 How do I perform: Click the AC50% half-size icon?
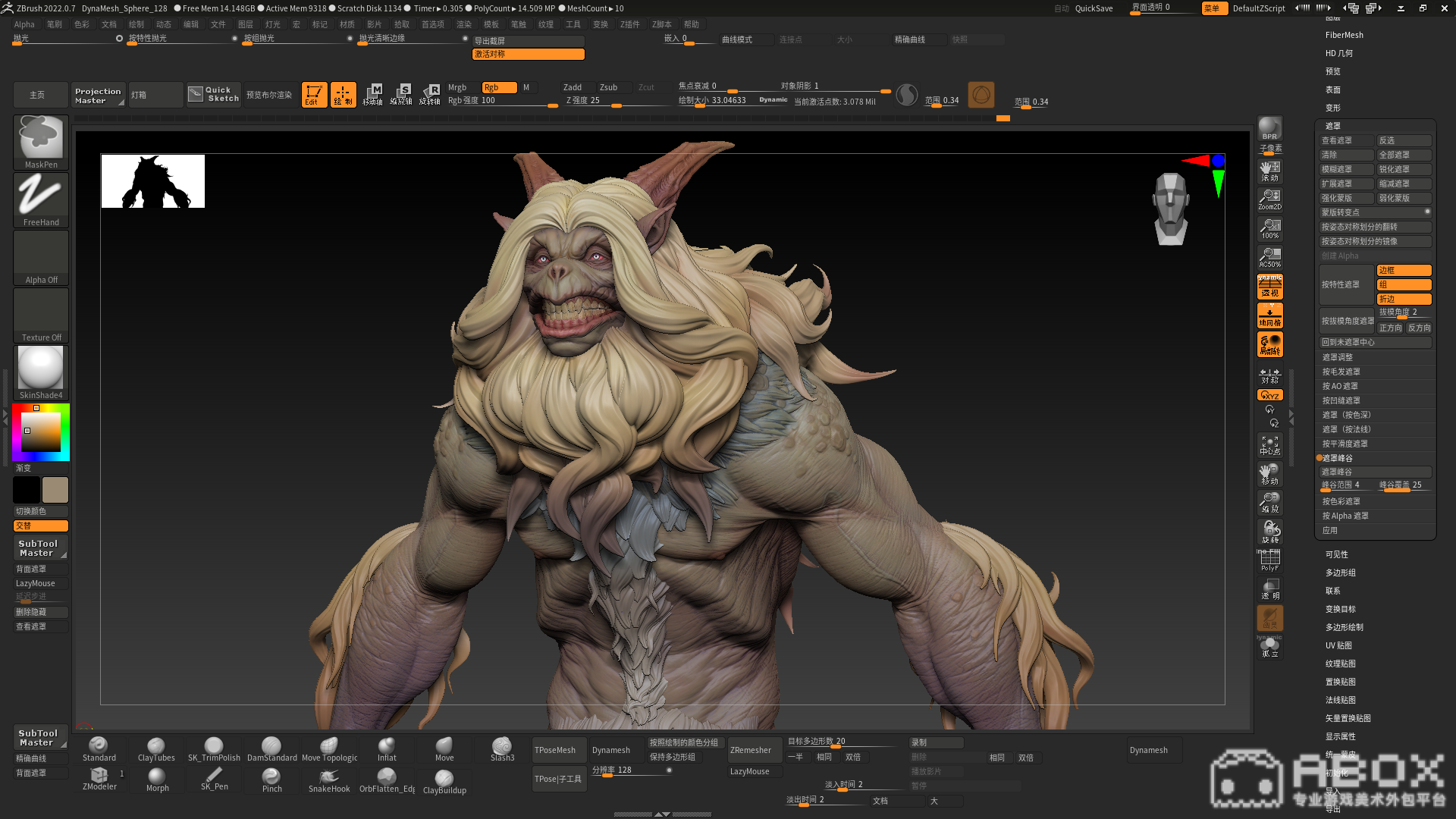(x=1269, y=257)
